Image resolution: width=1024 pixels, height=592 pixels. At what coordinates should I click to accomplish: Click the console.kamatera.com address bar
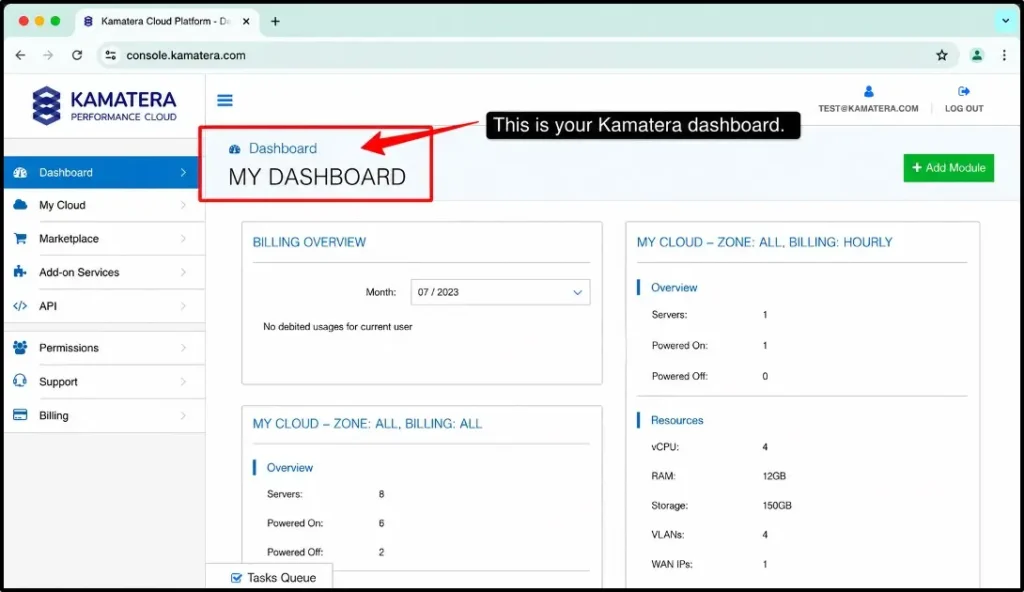[185, 56]
